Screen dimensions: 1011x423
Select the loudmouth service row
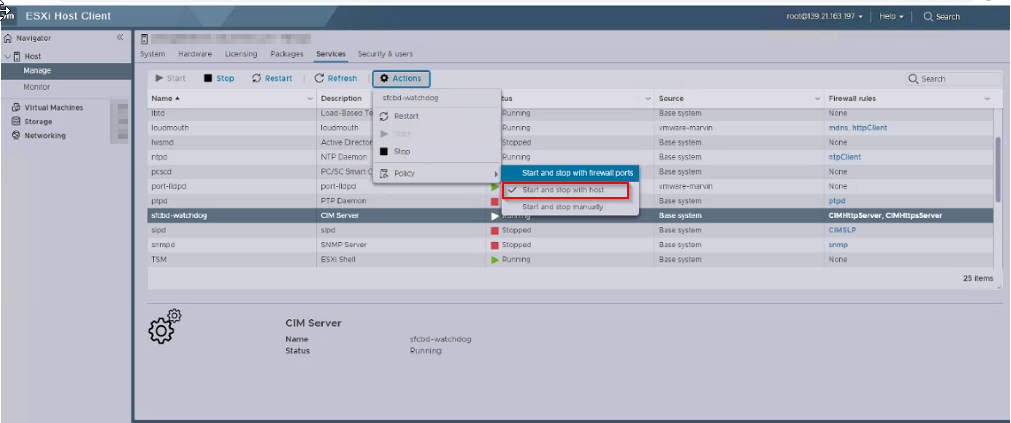tap(571, 128)
